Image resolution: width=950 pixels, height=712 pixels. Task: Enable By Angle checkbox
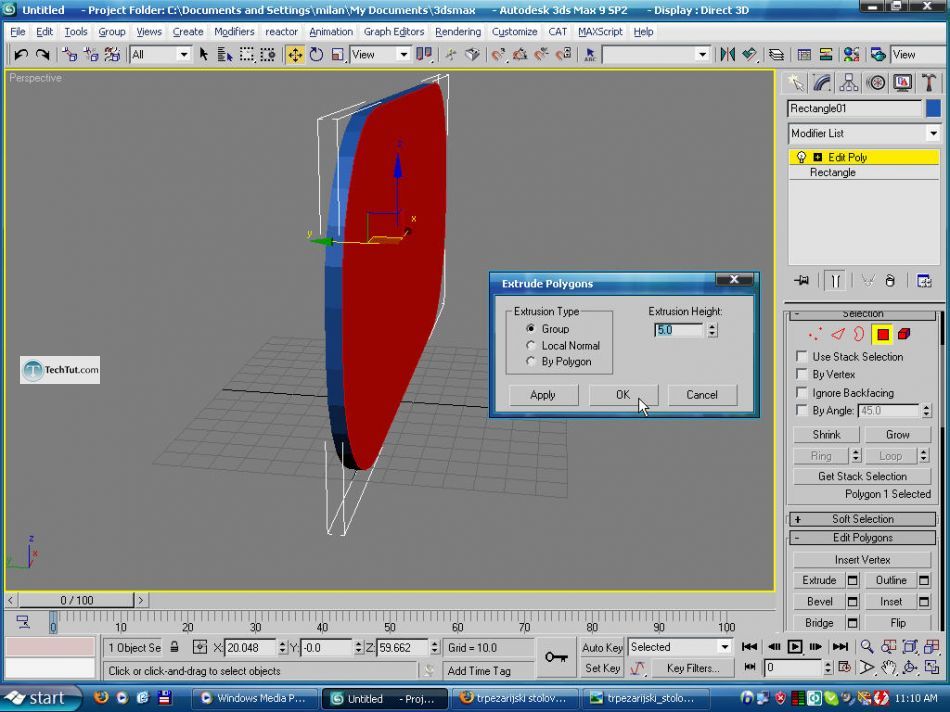click(x=802, y=410)
